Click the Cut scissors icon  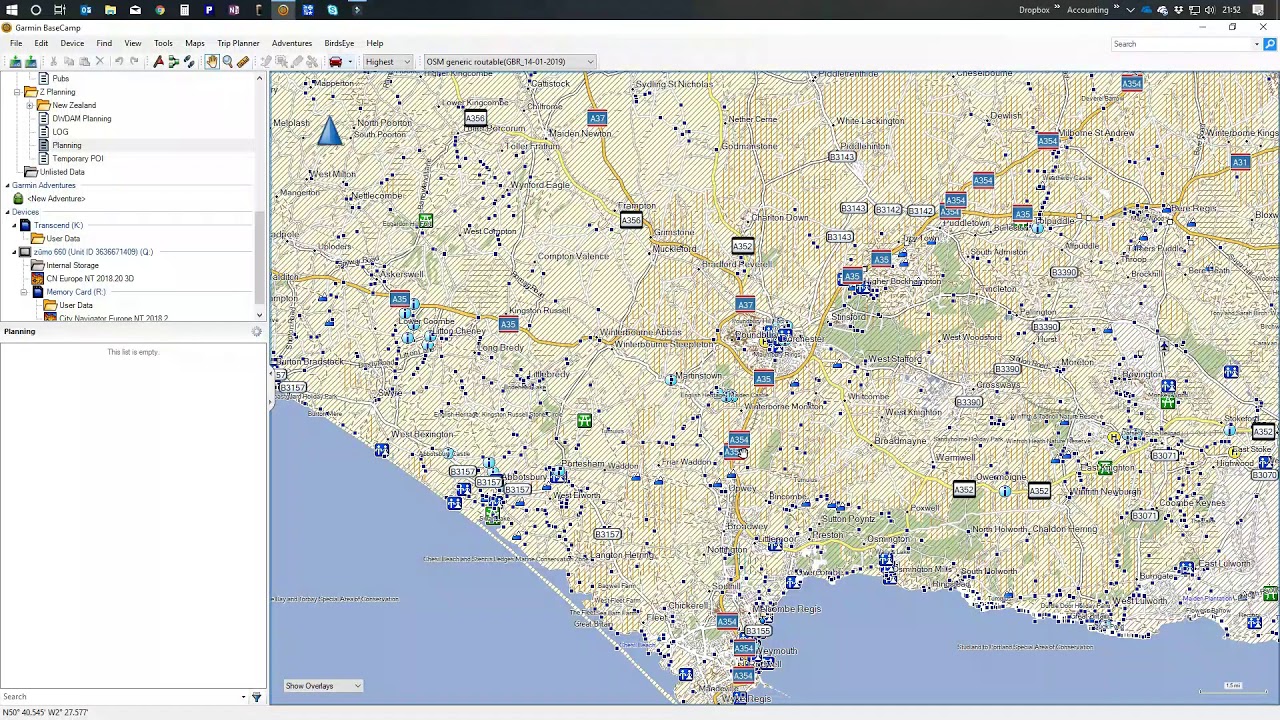54,62
